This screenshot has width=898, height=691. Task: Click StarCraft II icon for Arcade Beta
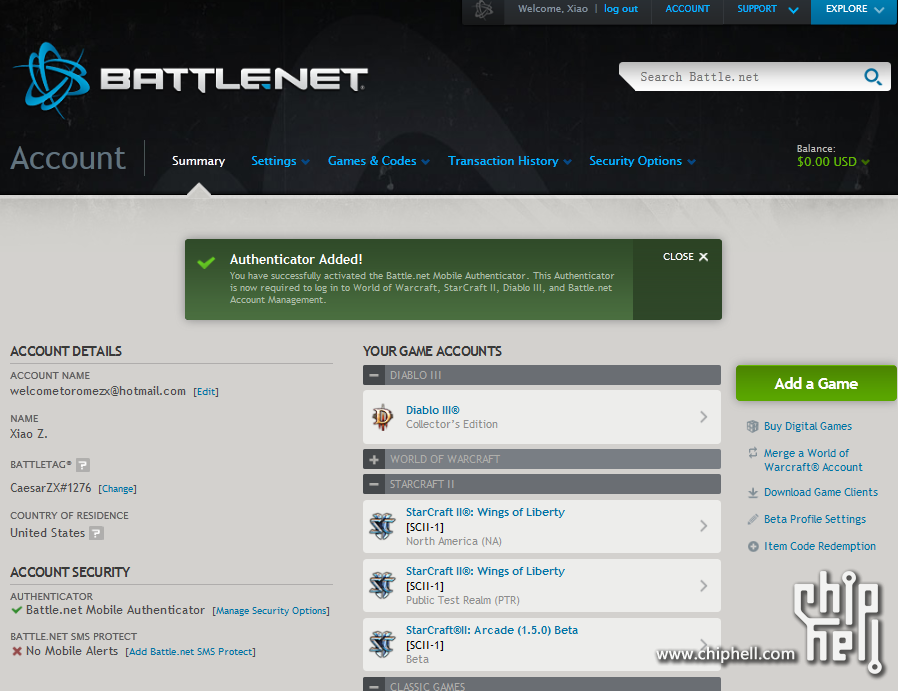tap(383, 644)
